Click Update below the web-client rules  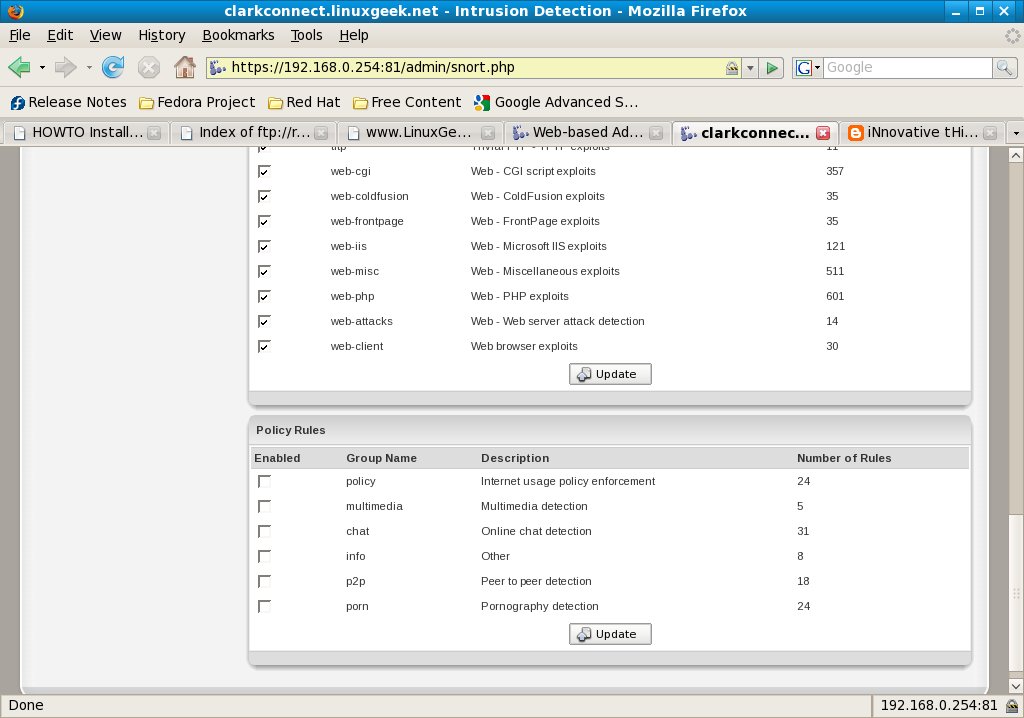coord(610,374)
